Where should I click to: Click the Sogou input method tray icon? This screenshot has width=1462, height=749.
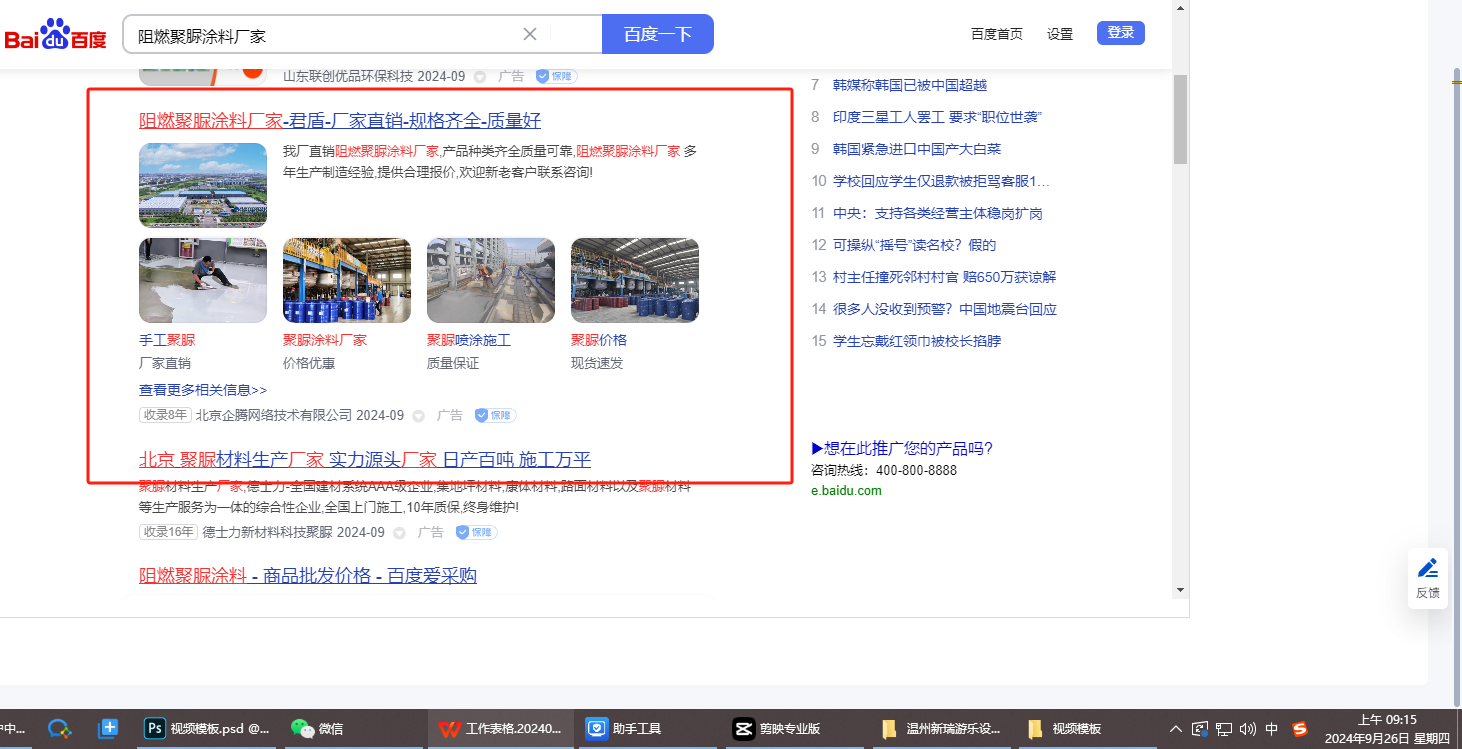[1299, 729]
